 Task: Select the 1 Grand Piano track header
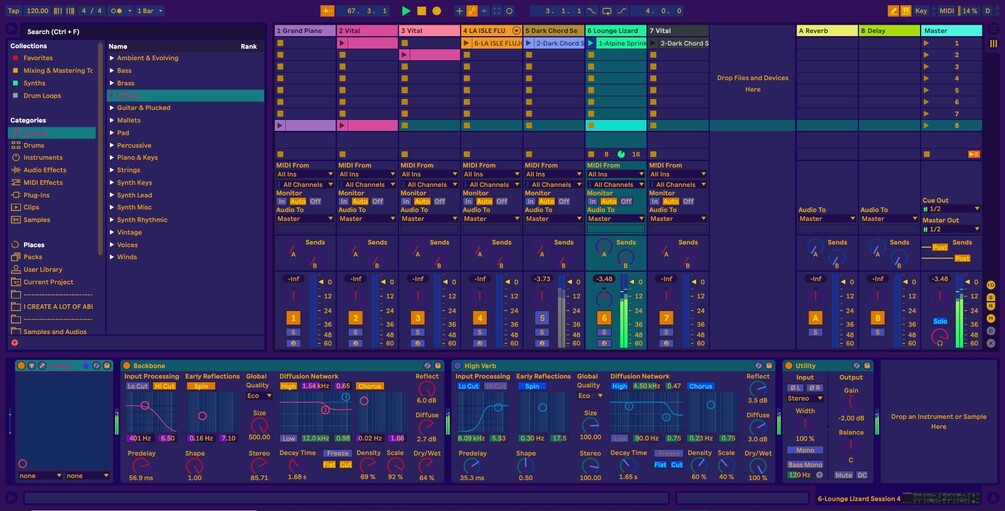(x=305, y=30)
